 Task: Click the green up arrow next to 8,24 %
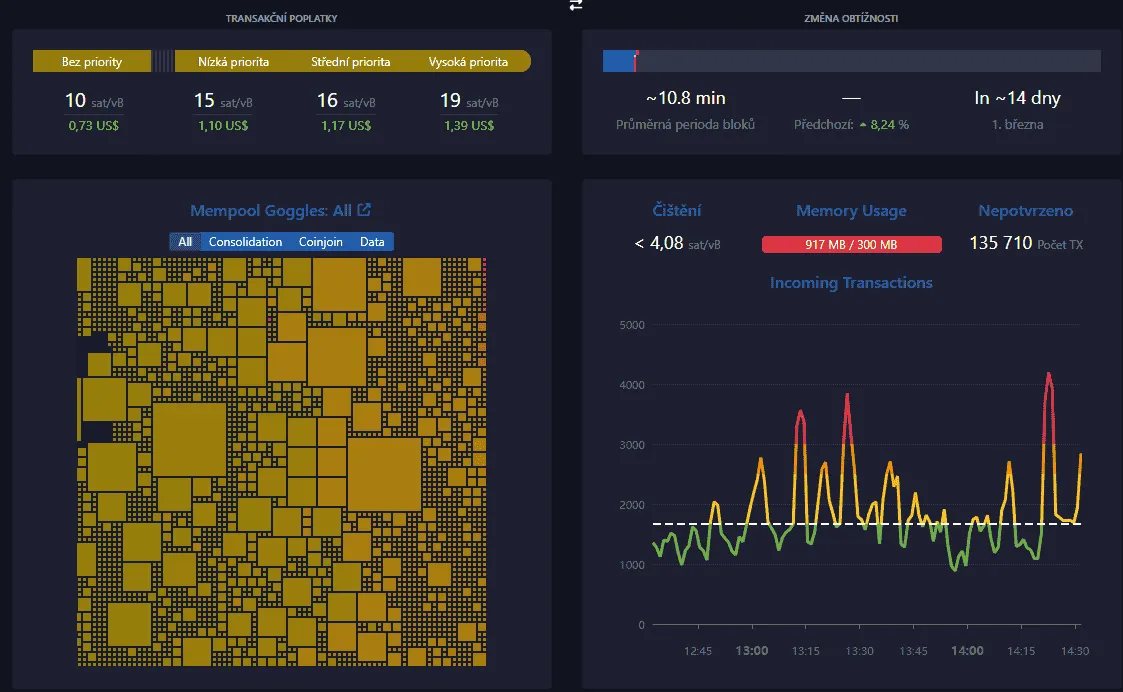[x=863, y=126]
